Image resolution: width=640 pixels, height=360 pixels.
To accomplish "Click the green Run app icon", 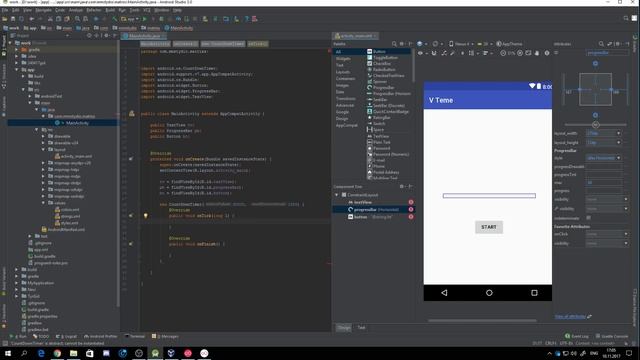I will 144,19.
